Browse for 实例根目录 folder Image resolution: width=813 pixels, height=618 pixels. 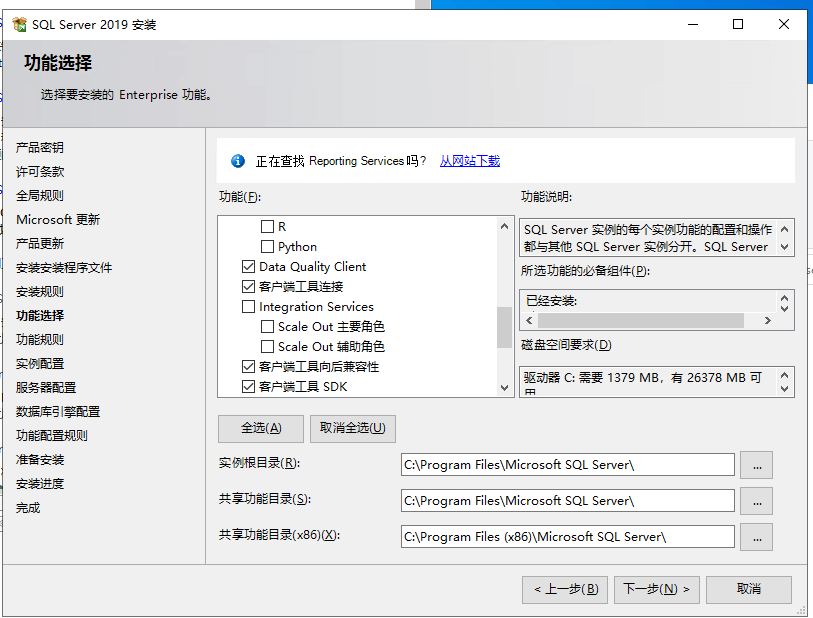(756, 465)
